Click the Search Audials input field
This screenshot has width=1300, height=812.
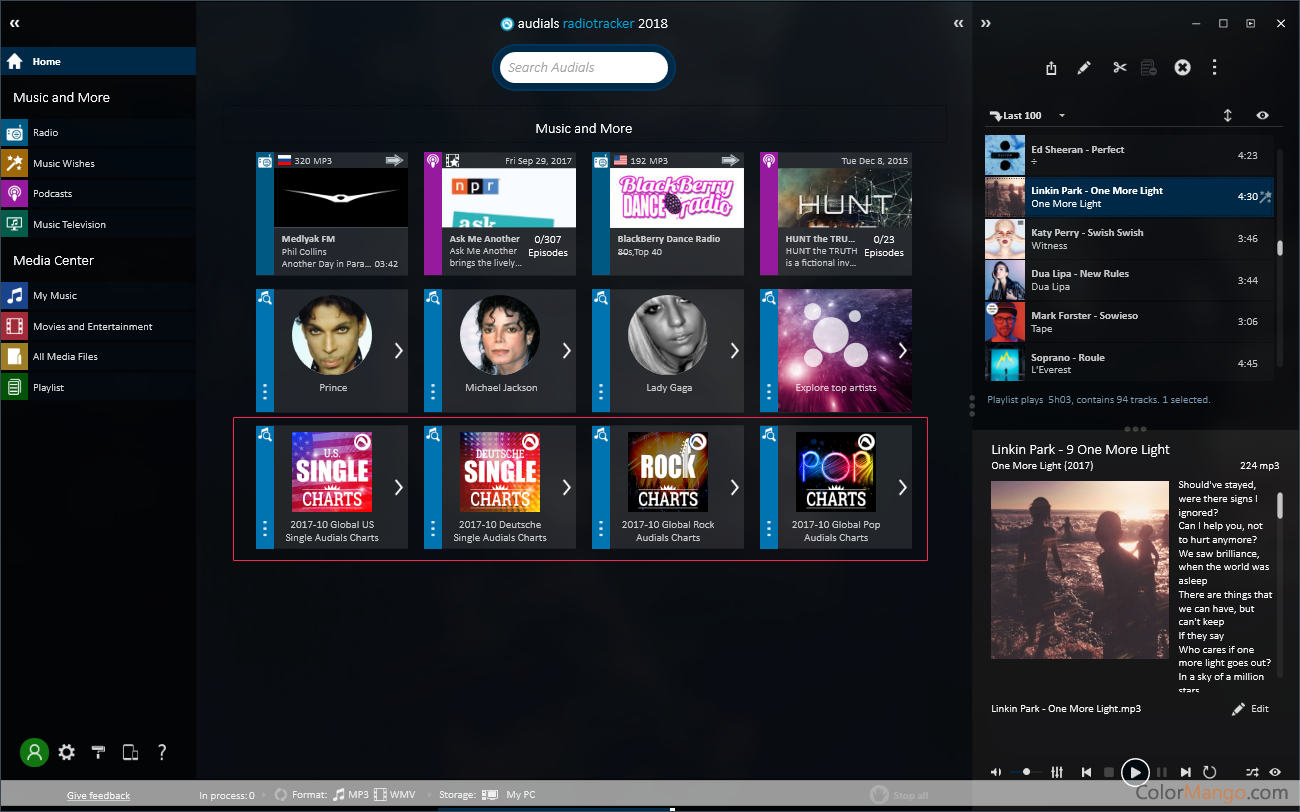[584, 68]
